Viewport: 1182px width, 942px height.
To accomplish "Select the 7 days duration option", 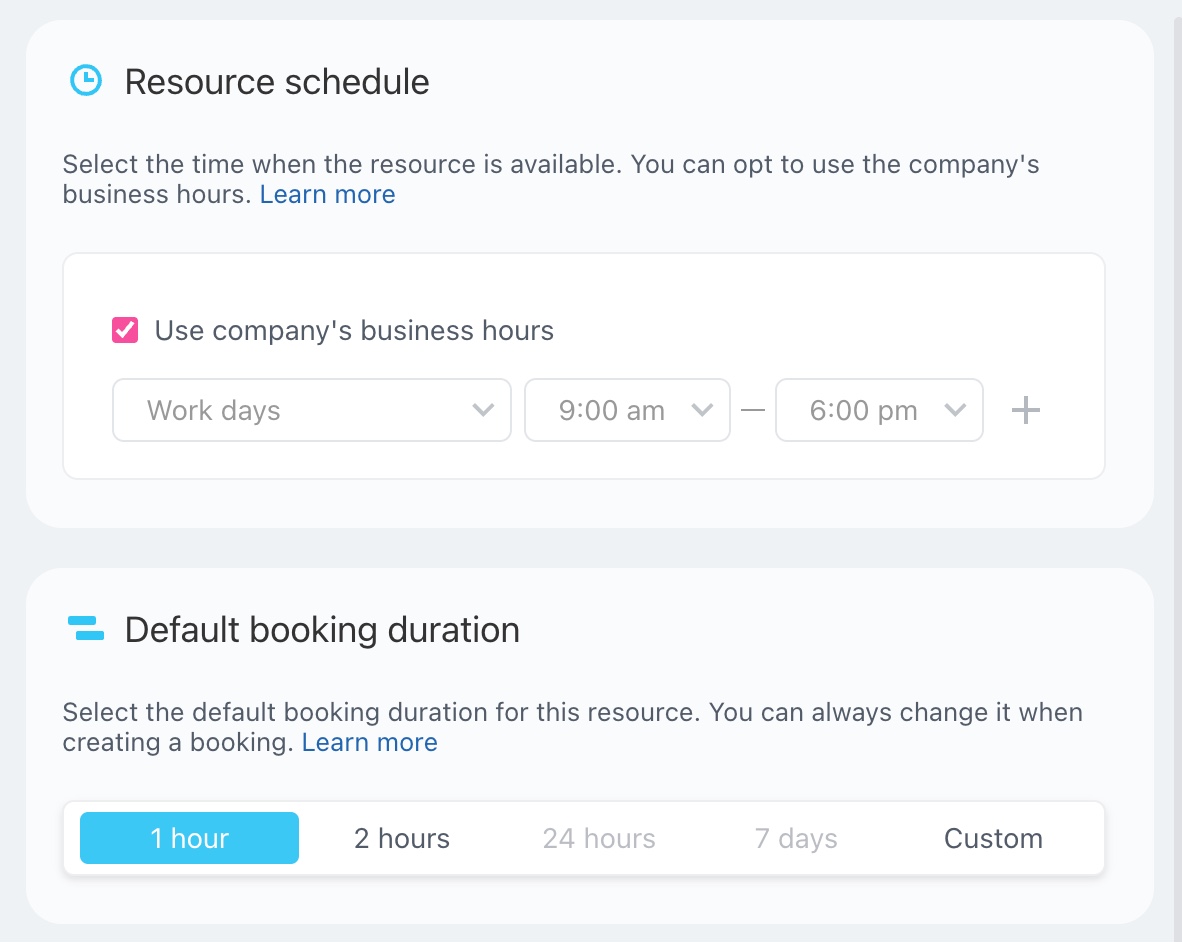I will click(x=796, y=838).
